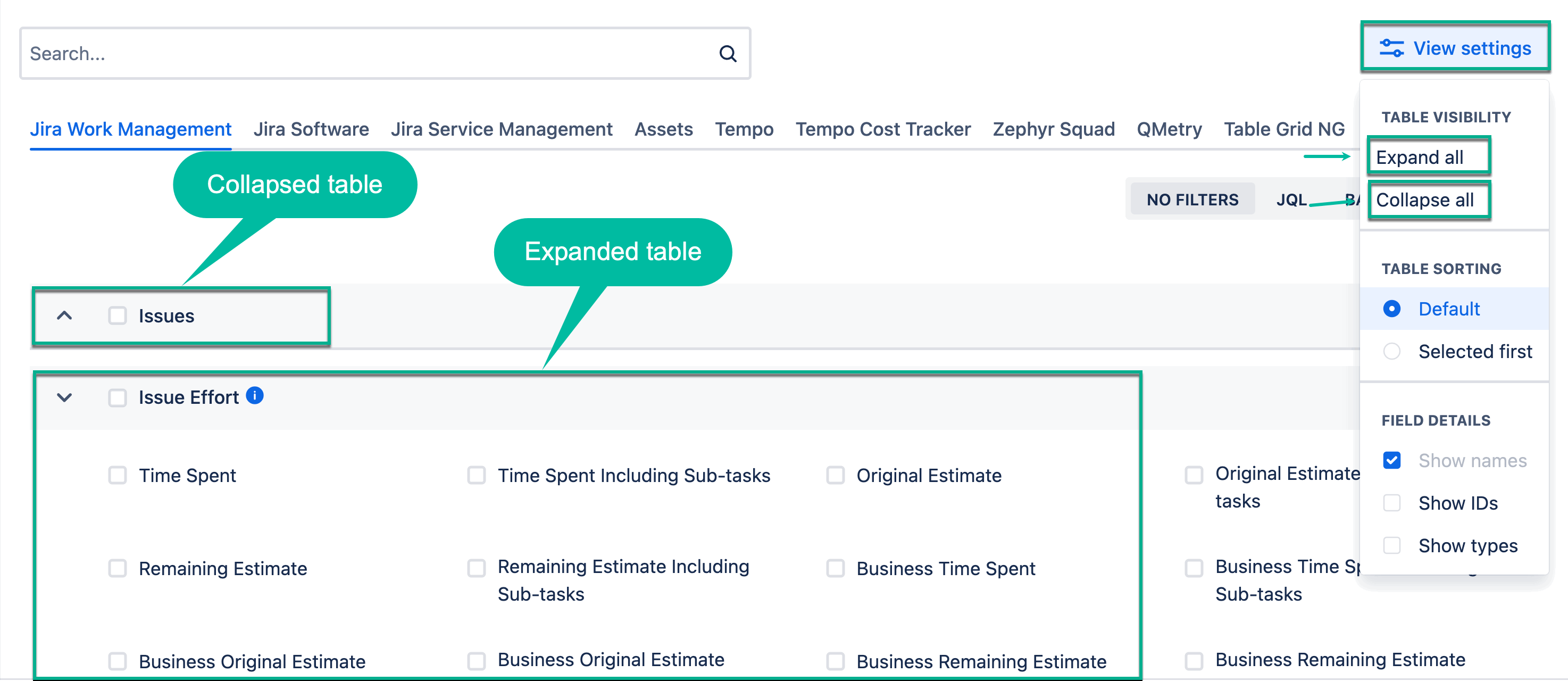
Task: Click Collapse all option
Action: point(1424,200)
